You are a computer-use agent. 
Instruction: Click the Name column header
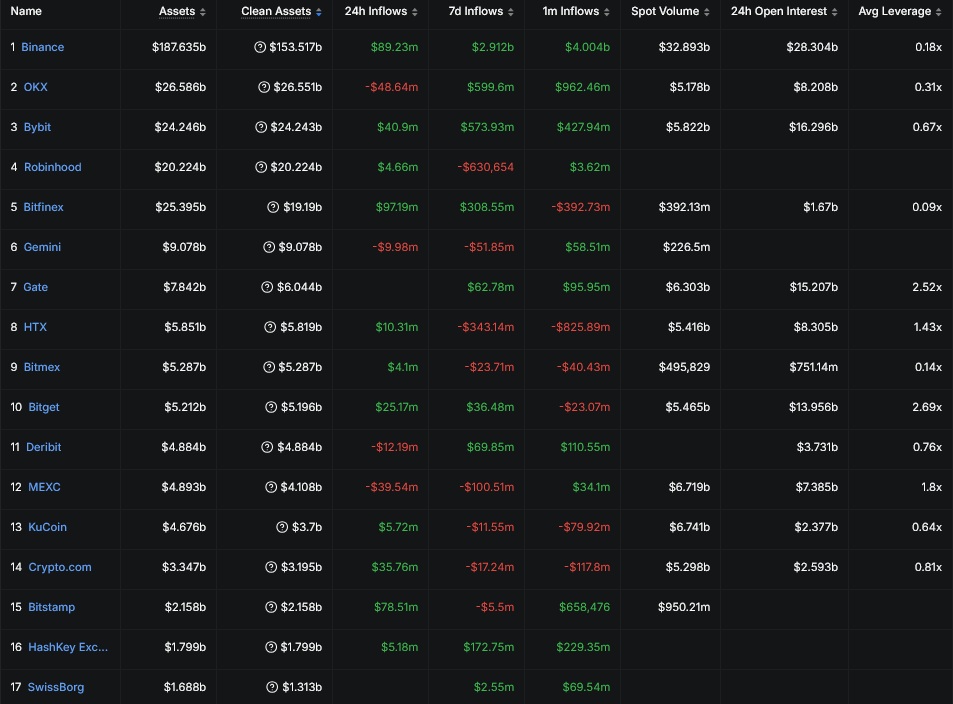point(26,11)
